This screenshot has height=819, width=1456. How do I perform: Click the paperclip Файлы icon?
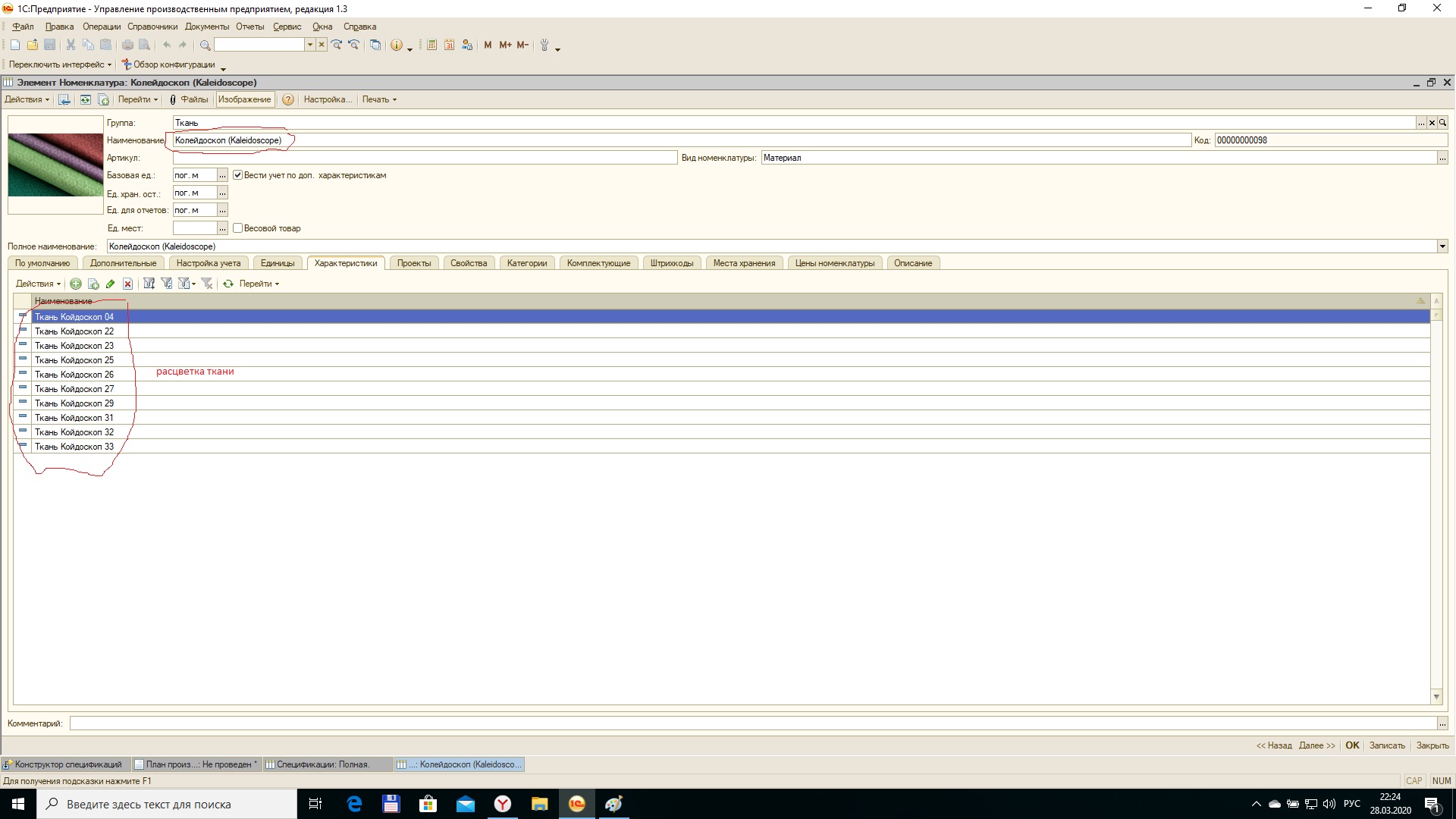click(x=173, y=99)
